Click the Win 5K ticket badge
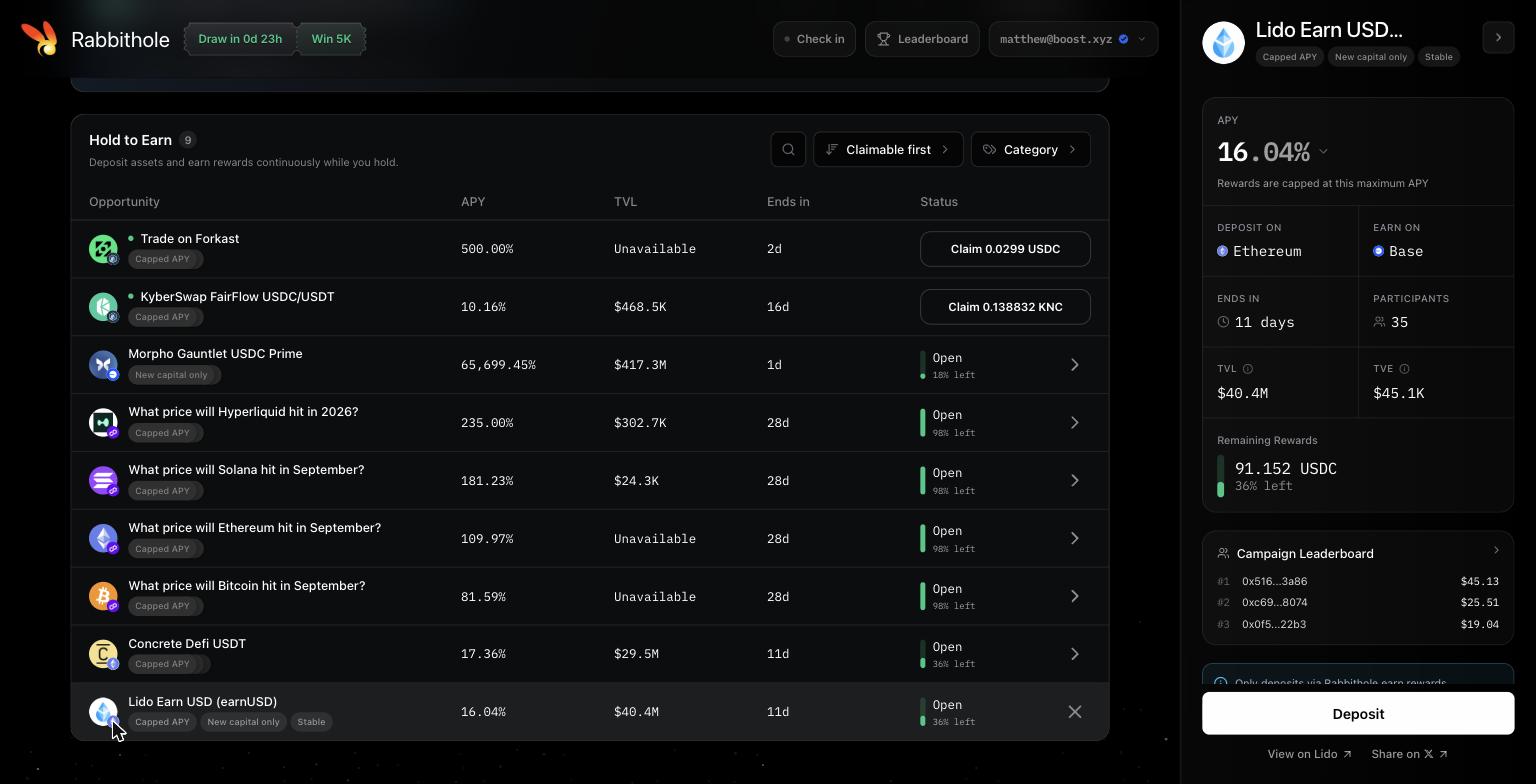 (331, 39)
